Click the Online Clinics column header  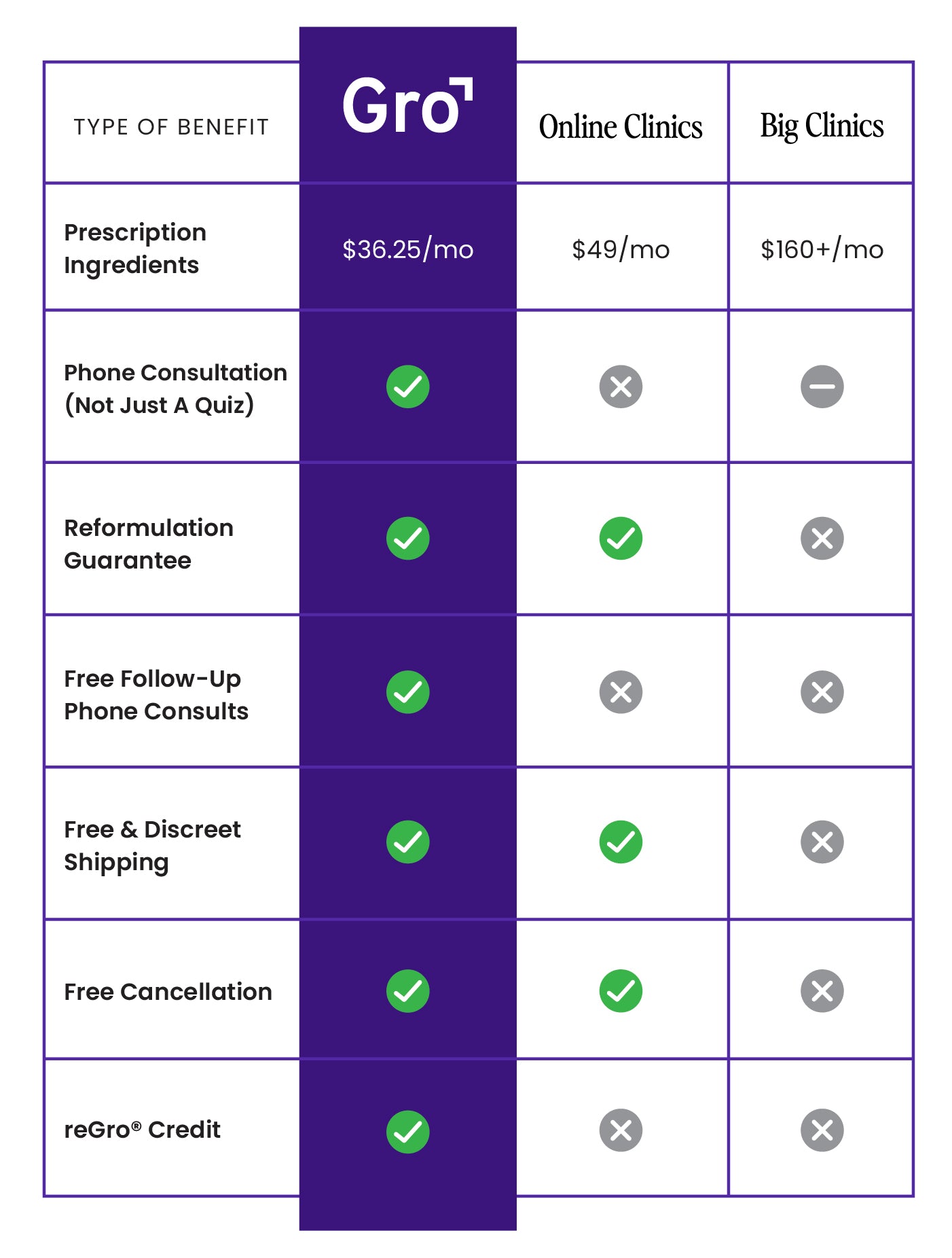click(621, 127)
